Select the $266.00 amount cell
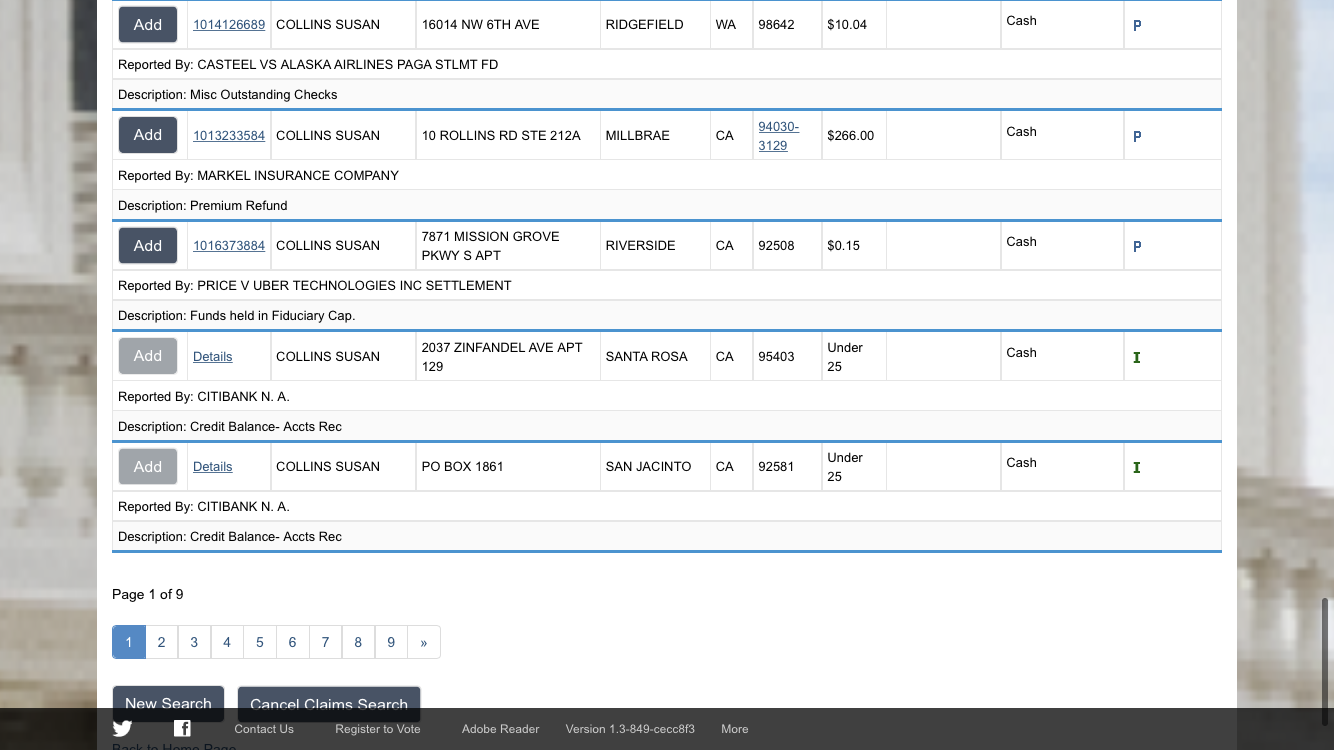The height and width of the screenshot is (750, 1334). tap(854, 135)
